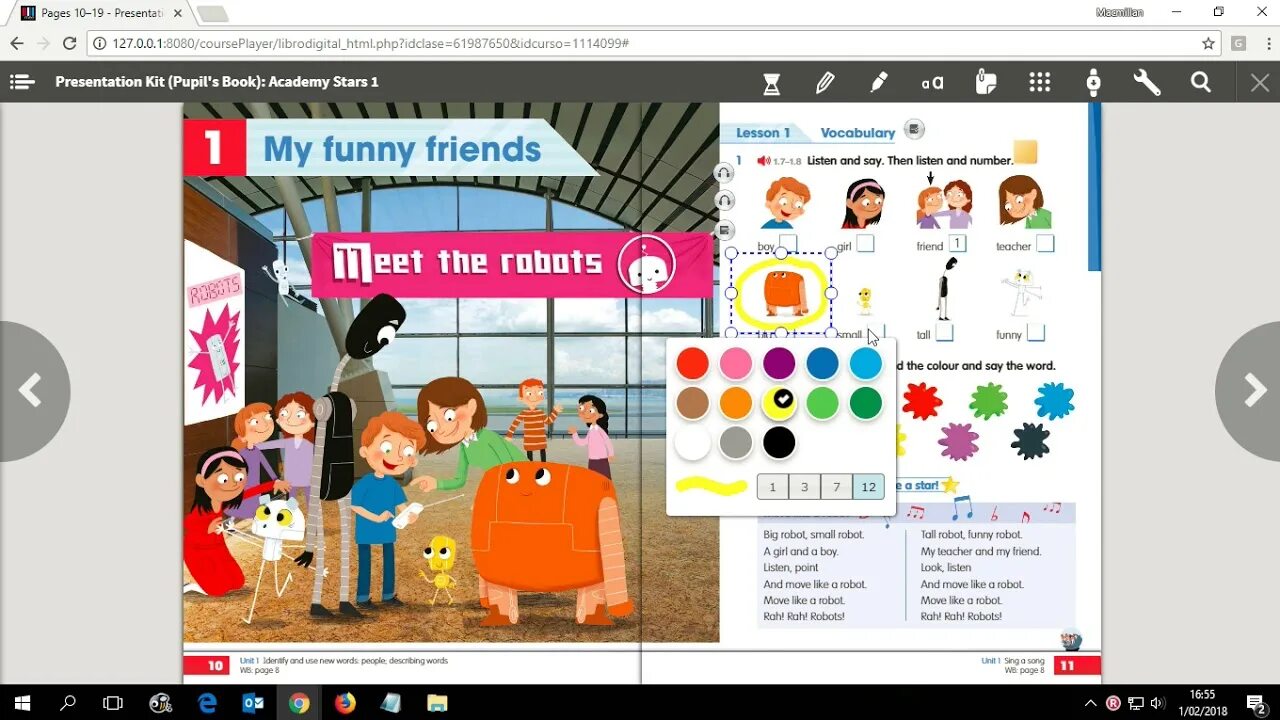The width and height of the screenshot is (1280, 720).
Task: Tick the checkbox next to funny
Action: click(x=1036, y=333)
